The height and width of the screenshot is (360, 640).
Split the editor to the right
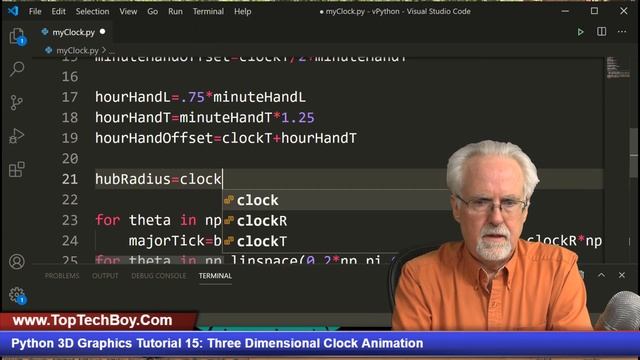click(x=601, y=32)
